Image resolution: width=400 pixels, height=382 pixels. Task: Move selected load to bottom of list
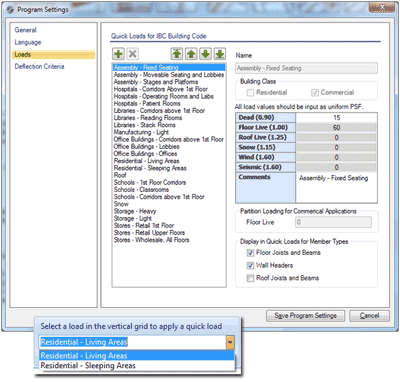[220, 54]
